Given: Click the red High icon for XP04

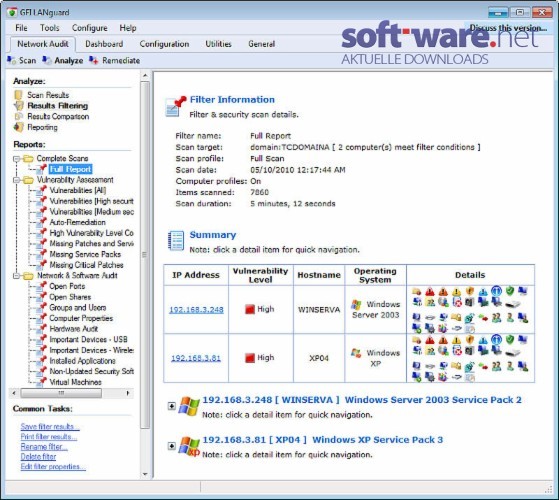Looking at the screenshot, I should 250,357.
